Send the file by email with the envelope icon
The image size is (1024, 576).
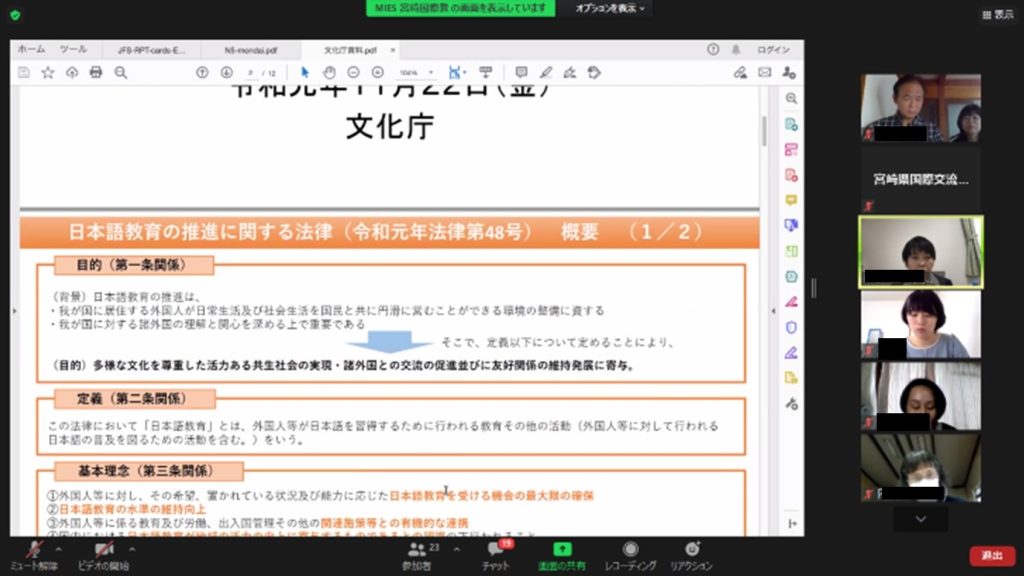point(764,72)
